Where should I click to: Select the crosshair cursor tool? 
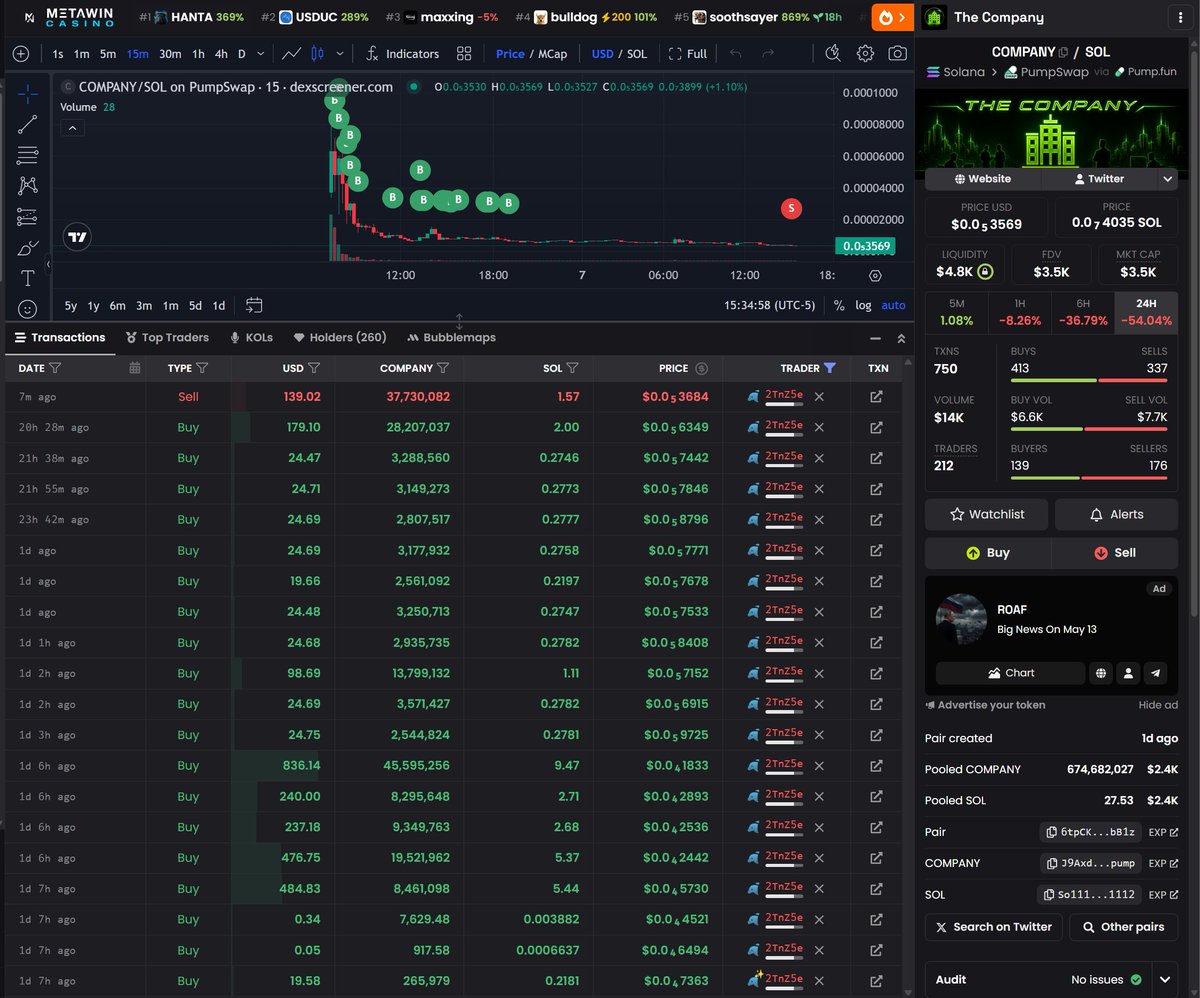pos(27,93)
